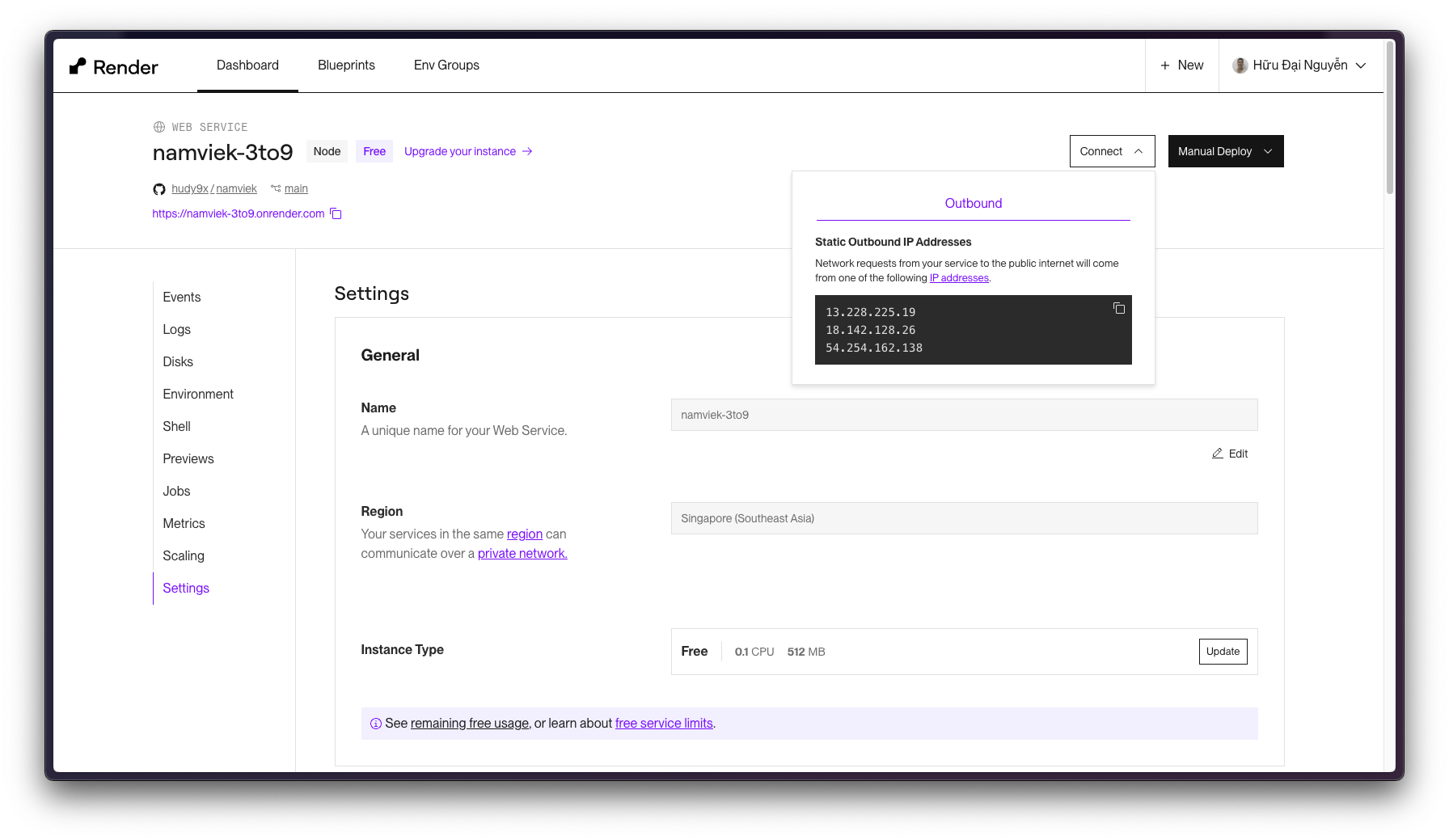Collapse the Connect dropdown
1449x840 pixels.
1112,151
